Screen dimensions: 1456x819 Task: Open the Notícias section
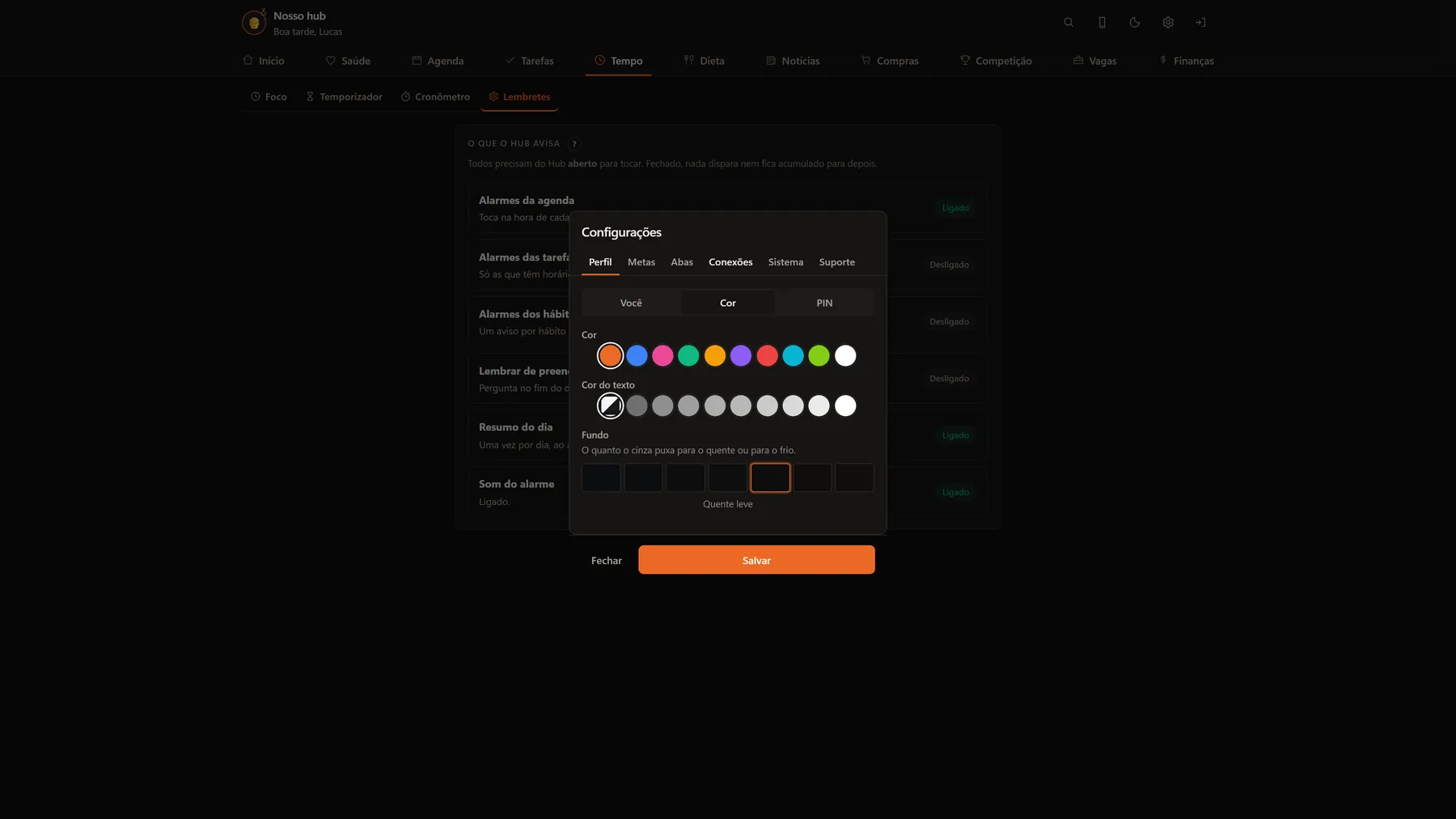pyautogui.click(x=793, y=61)
